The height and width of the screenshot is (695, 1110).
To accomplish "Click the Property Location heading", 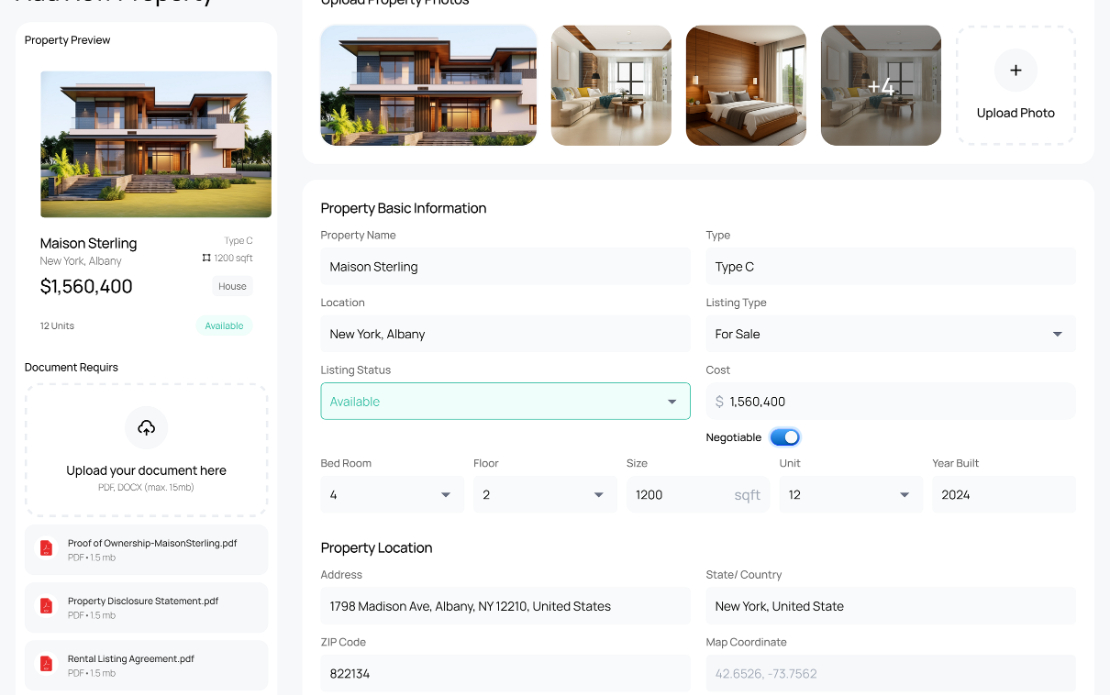I will click(x=376, y=548).
